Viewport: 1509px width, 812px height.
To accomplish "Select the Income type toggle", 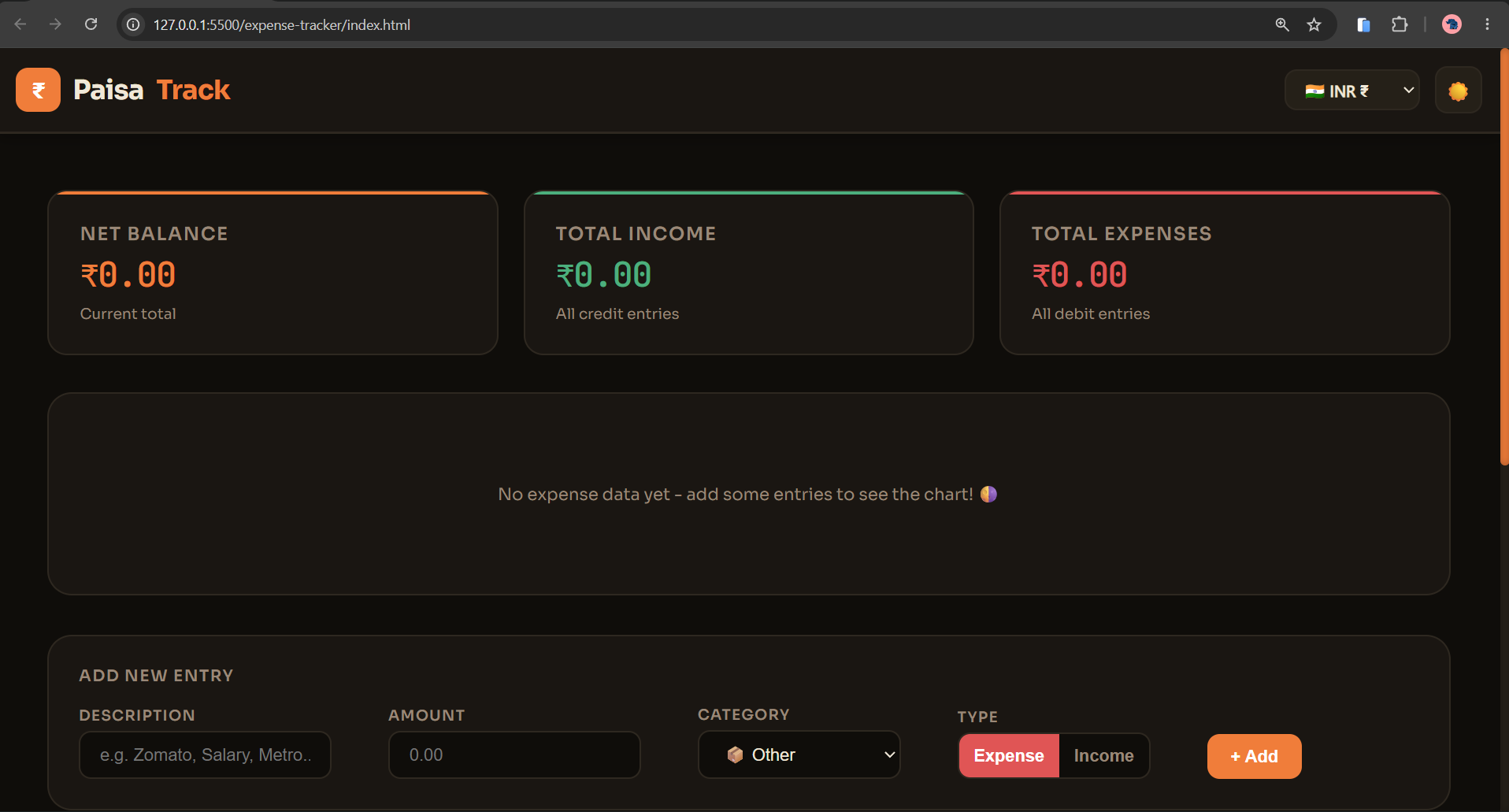I will coord(1103,755).
